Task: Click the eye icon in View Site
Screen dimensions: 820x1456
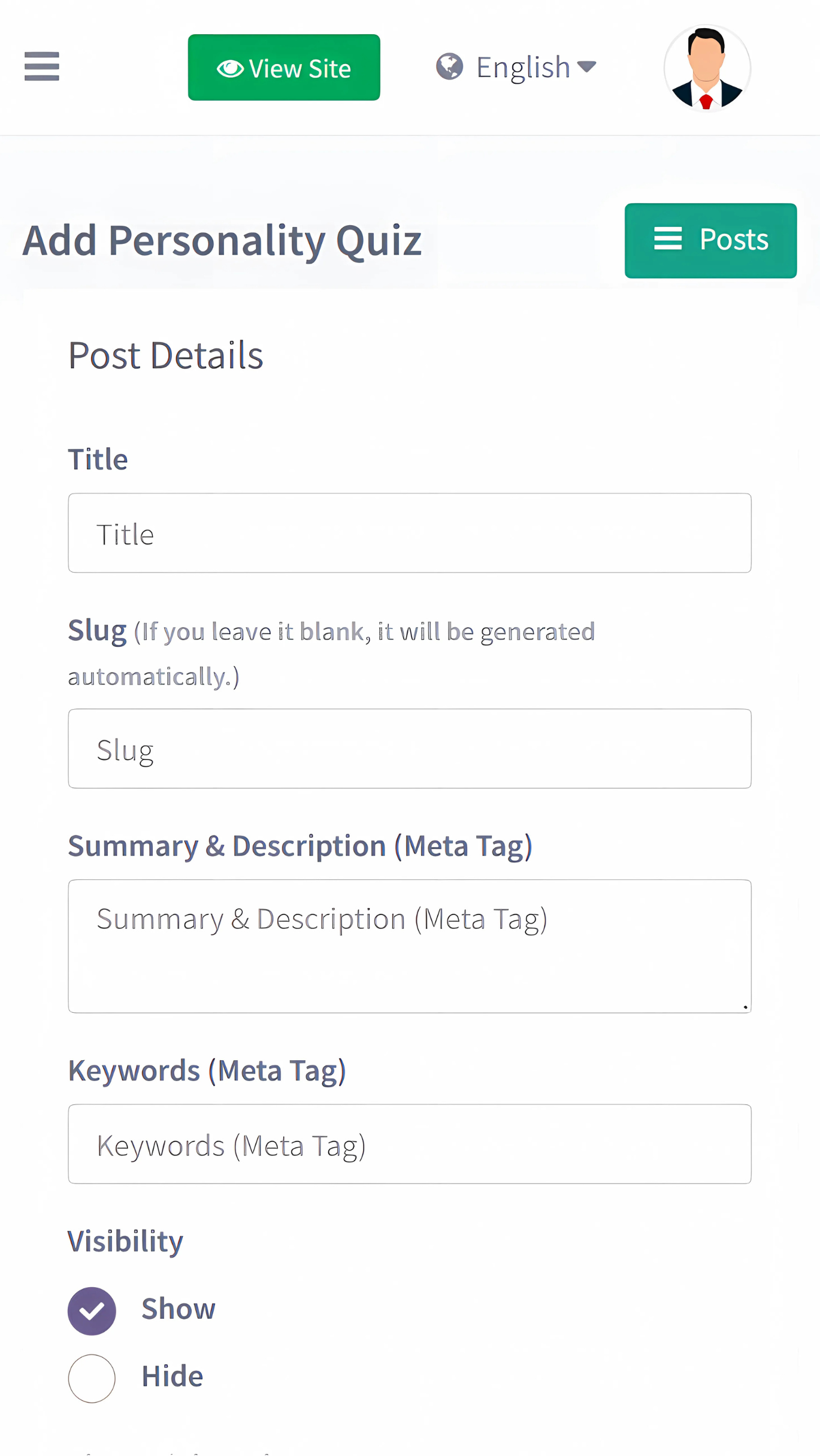Action: click(230, 69)
